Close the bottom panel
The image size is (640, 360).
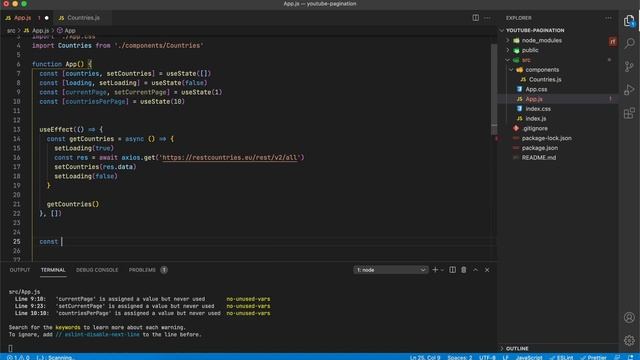[487, 270]
